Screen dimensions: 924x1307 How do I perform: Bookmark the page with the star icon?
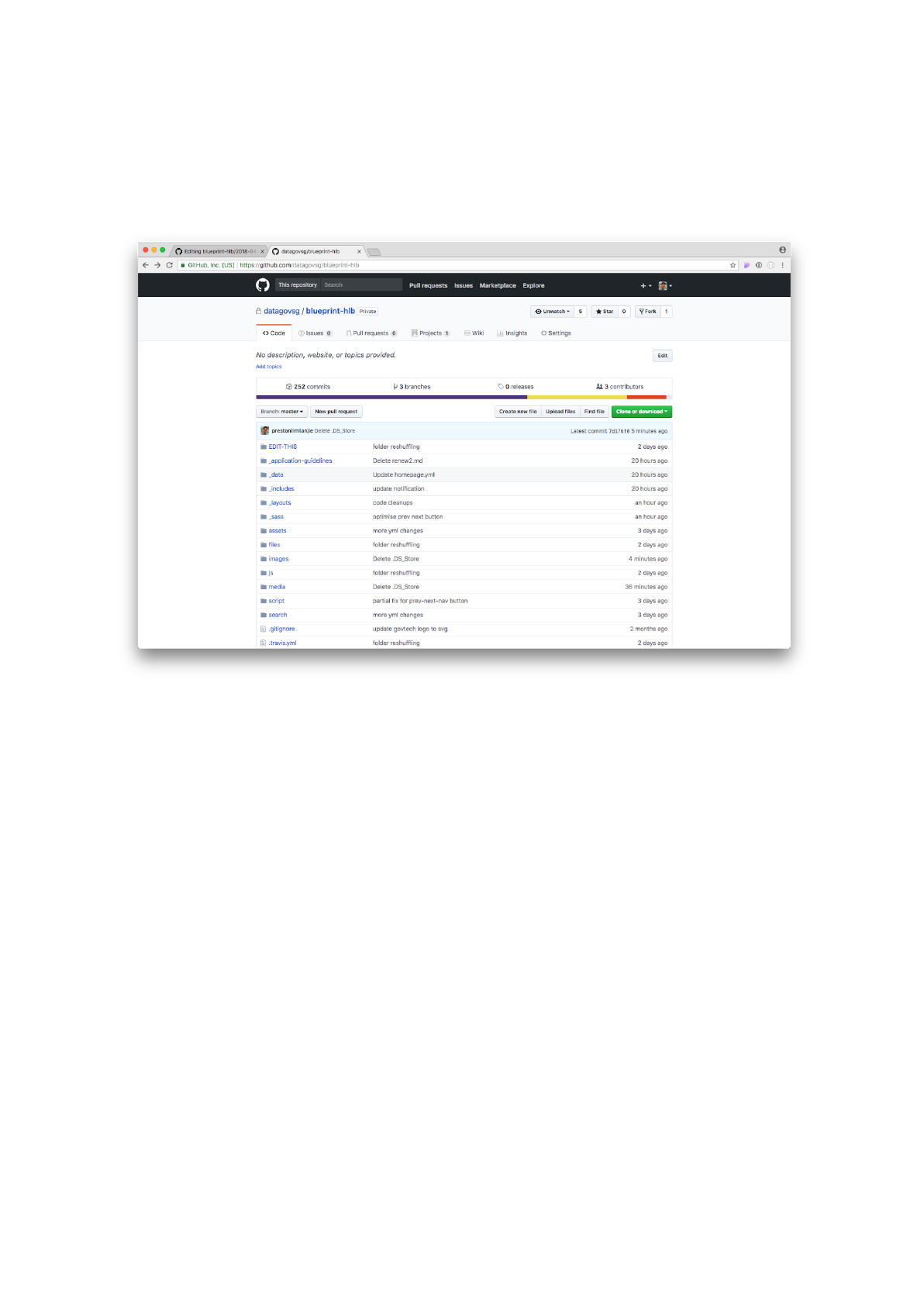[733, 265]
